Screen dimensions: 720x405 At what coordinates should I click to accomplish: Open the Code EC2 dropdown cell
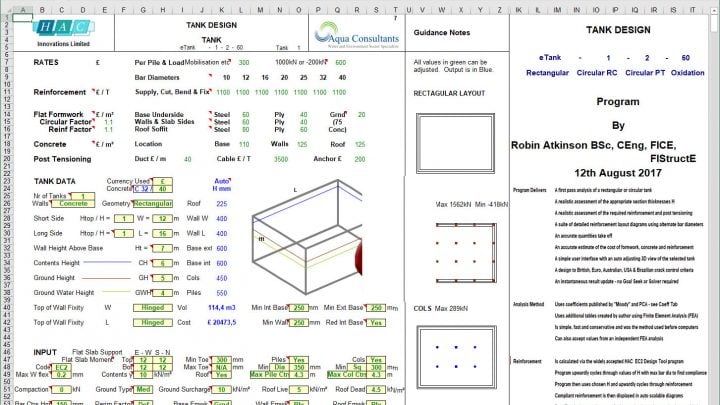pos(61,367)
